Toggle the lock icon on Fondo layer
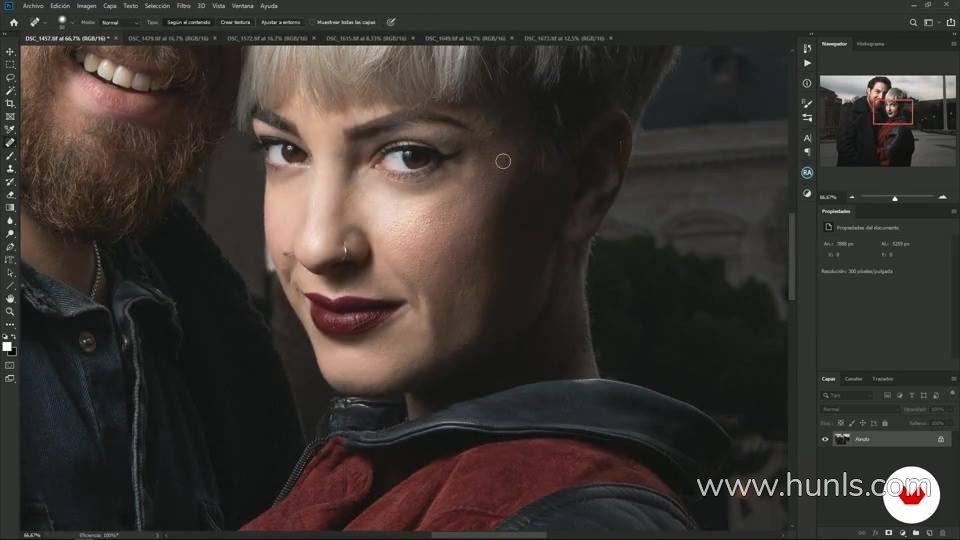 [x=940, y=439]
